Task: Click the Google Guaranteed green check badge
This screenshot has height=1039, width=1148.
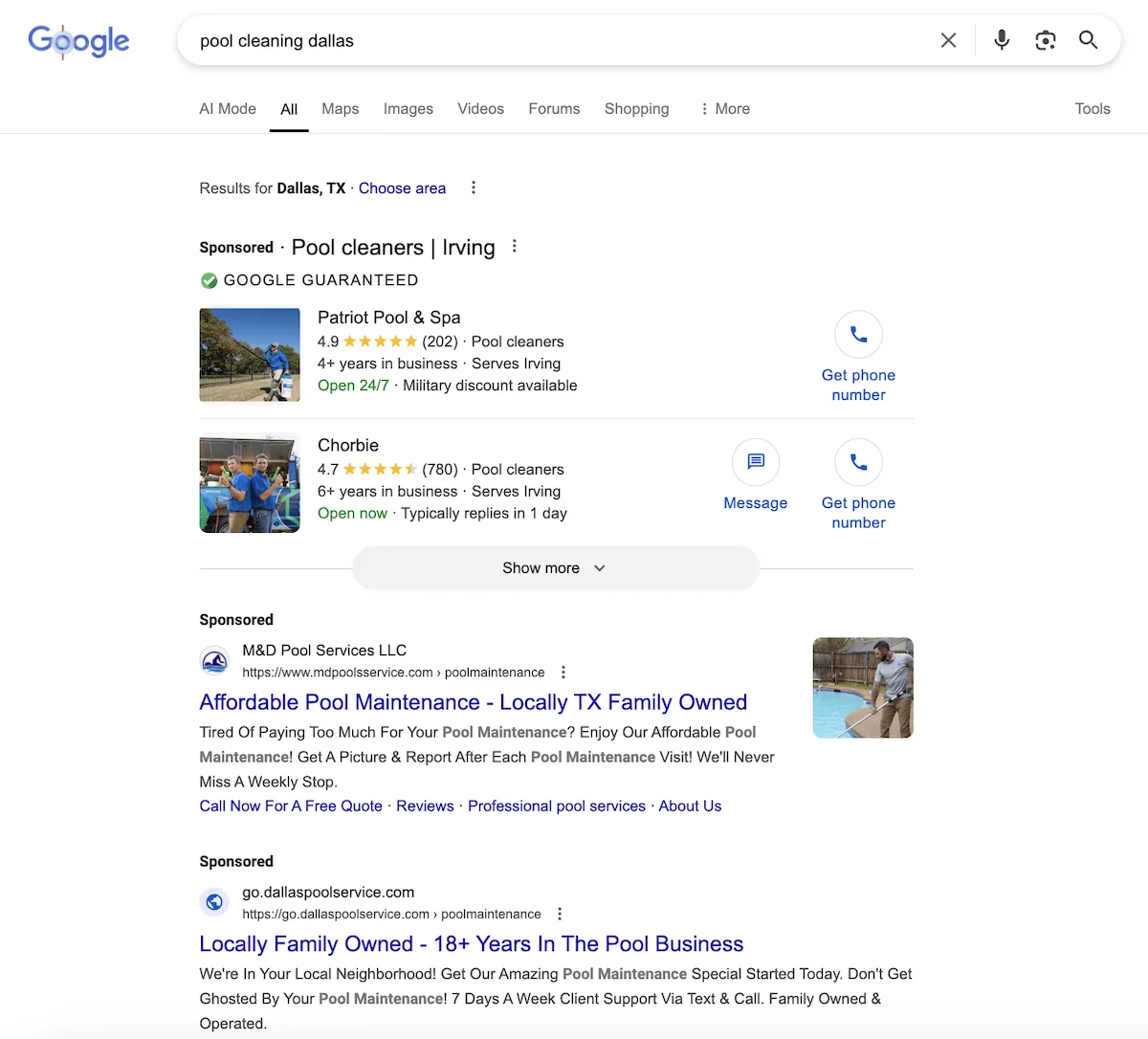Action: coord(209,280)
